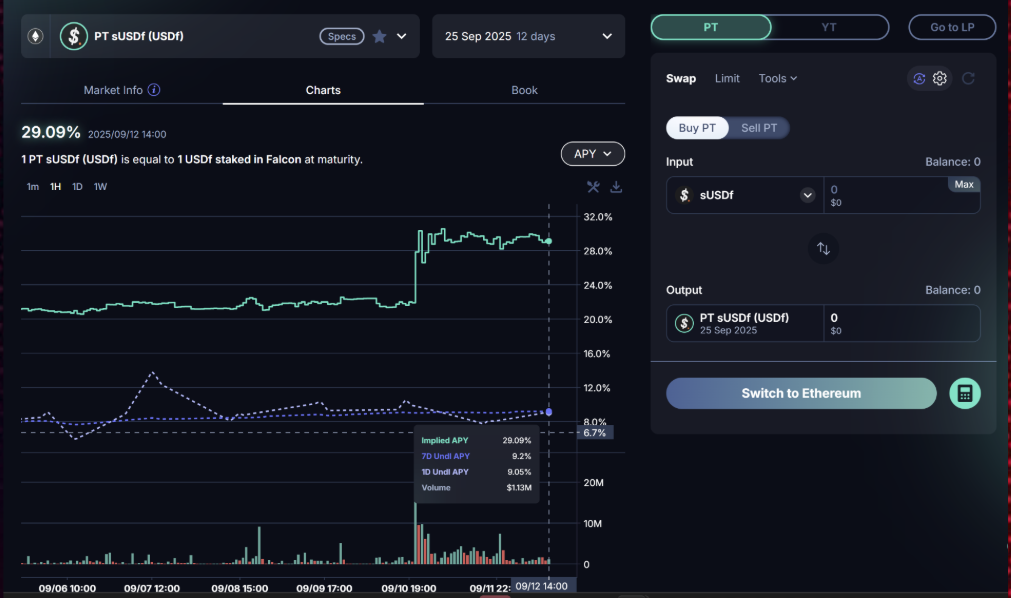The image size is (1011, 598).
Task: Click the PT sUSDf output token icon
Action: tap(684, 323)
